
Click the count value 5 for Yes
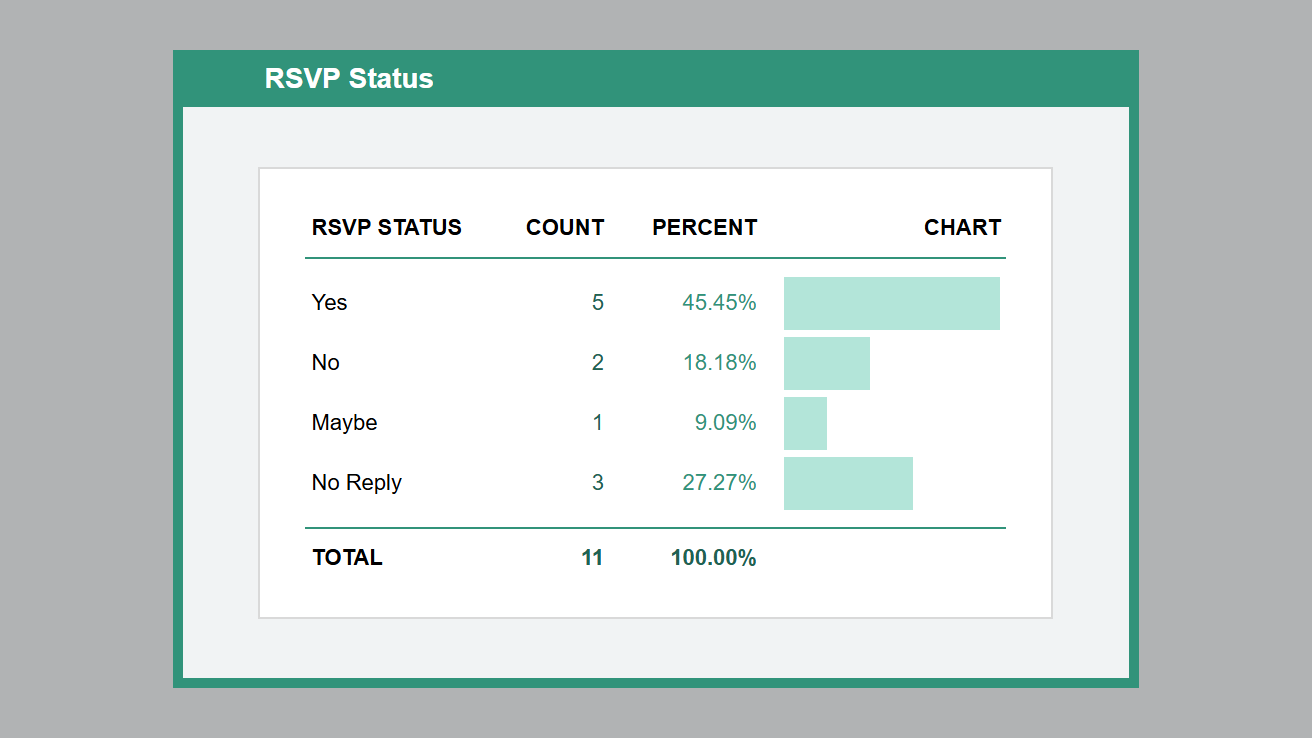(597, 302)
